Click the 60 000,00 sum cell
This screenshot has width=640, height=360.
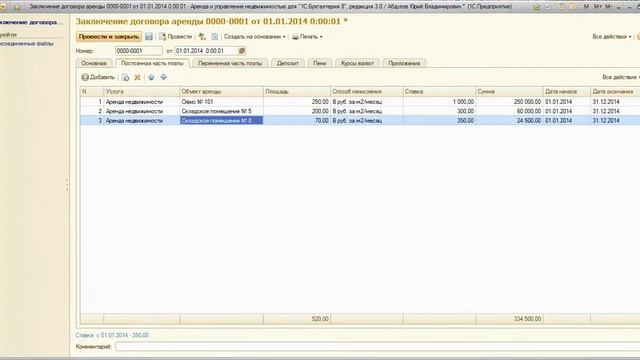(509, 111)
